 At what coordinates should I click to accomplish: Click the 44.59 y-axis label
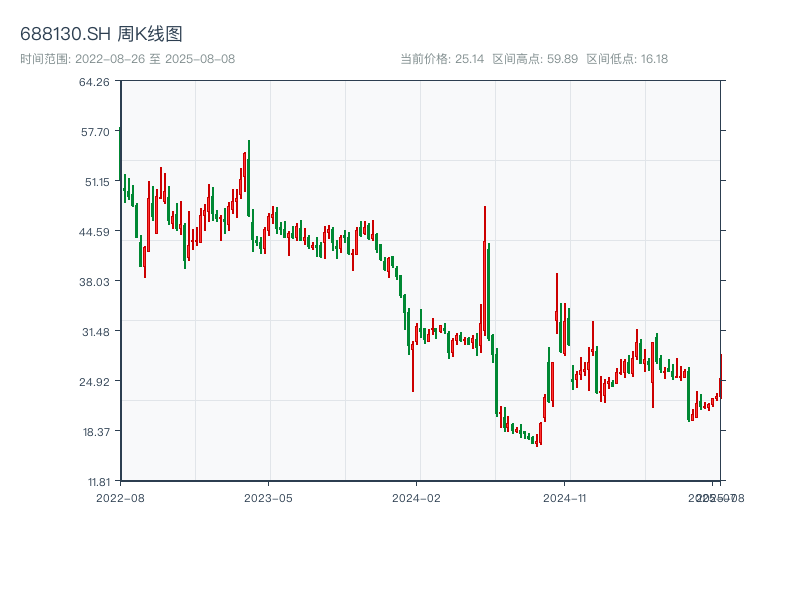pos(94,231)
